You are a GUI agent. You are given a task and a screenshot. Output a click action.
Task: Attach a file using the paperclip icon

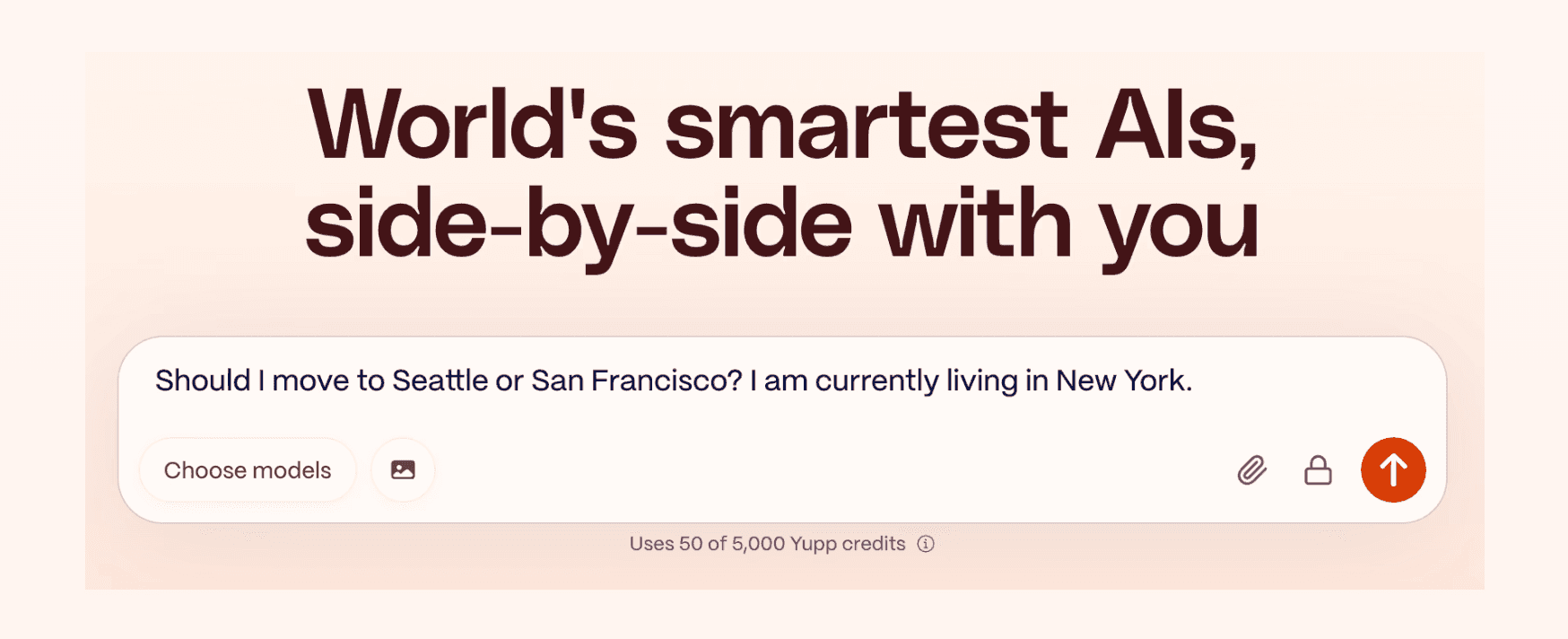pos(1251,469)
